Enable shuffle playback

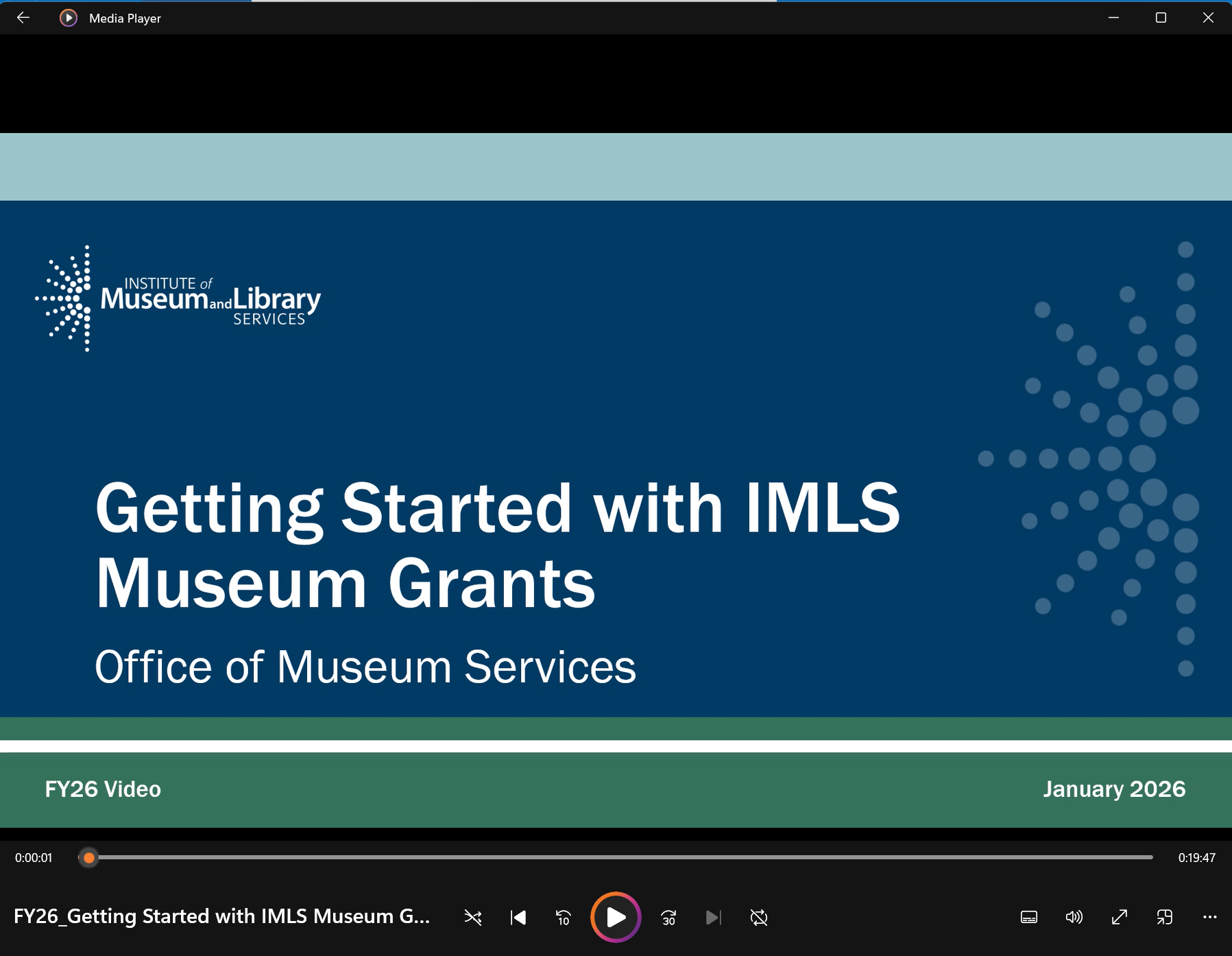(473, 917)
